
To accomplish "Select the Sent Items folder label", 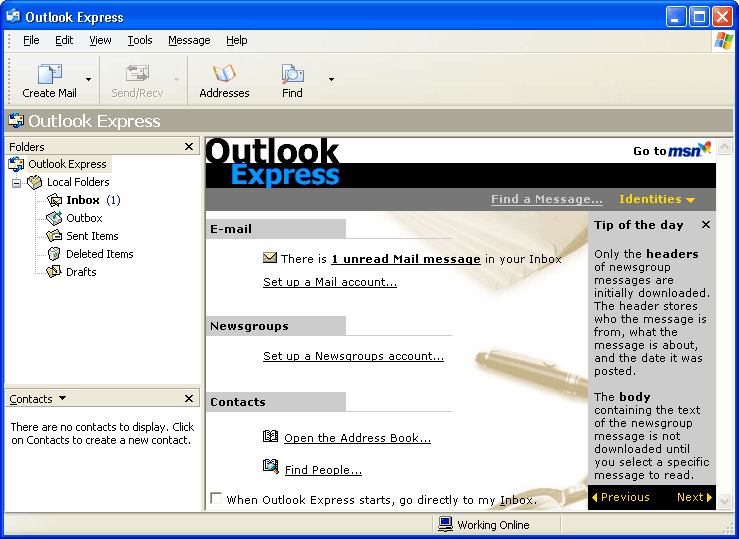I will (x=92, y=236).
